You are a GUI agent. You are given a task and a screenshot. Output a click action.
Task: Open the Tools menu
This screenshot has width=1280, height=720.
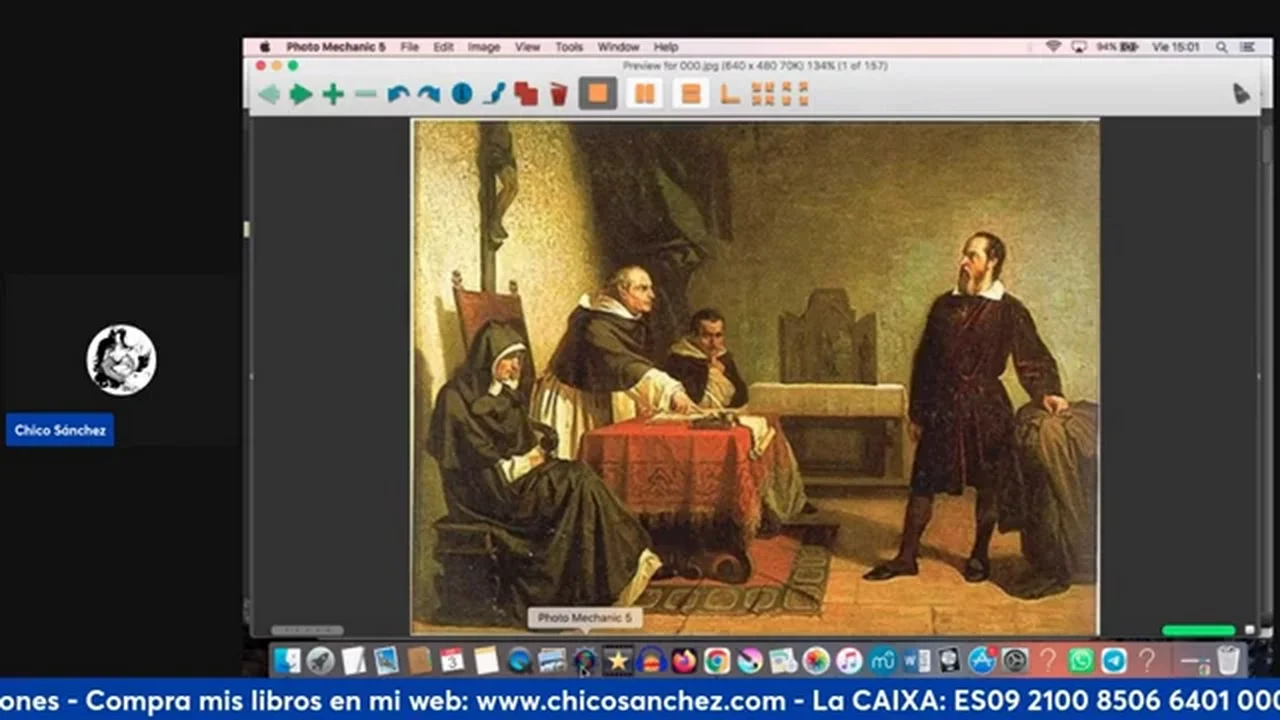point(569,47)
